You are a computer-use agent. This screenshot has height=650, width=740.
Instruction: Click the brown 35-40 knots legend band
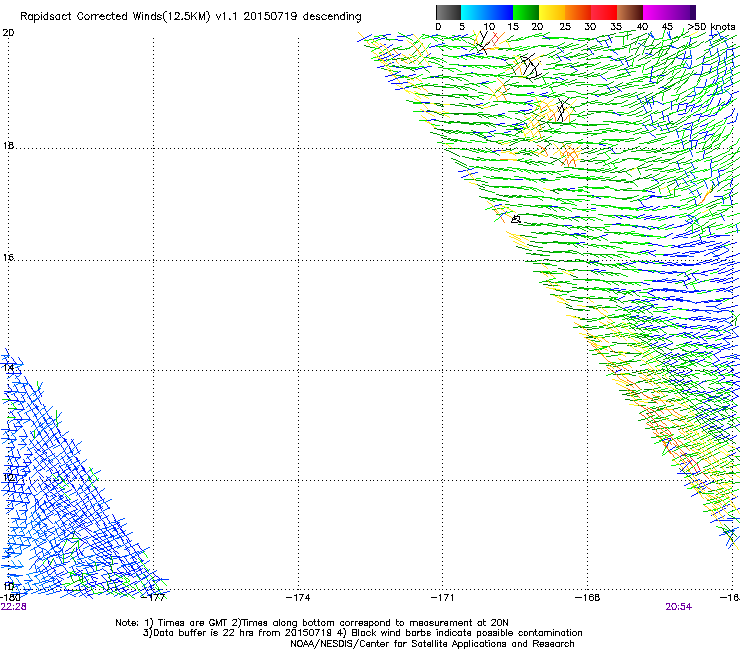tap(630, 12)
